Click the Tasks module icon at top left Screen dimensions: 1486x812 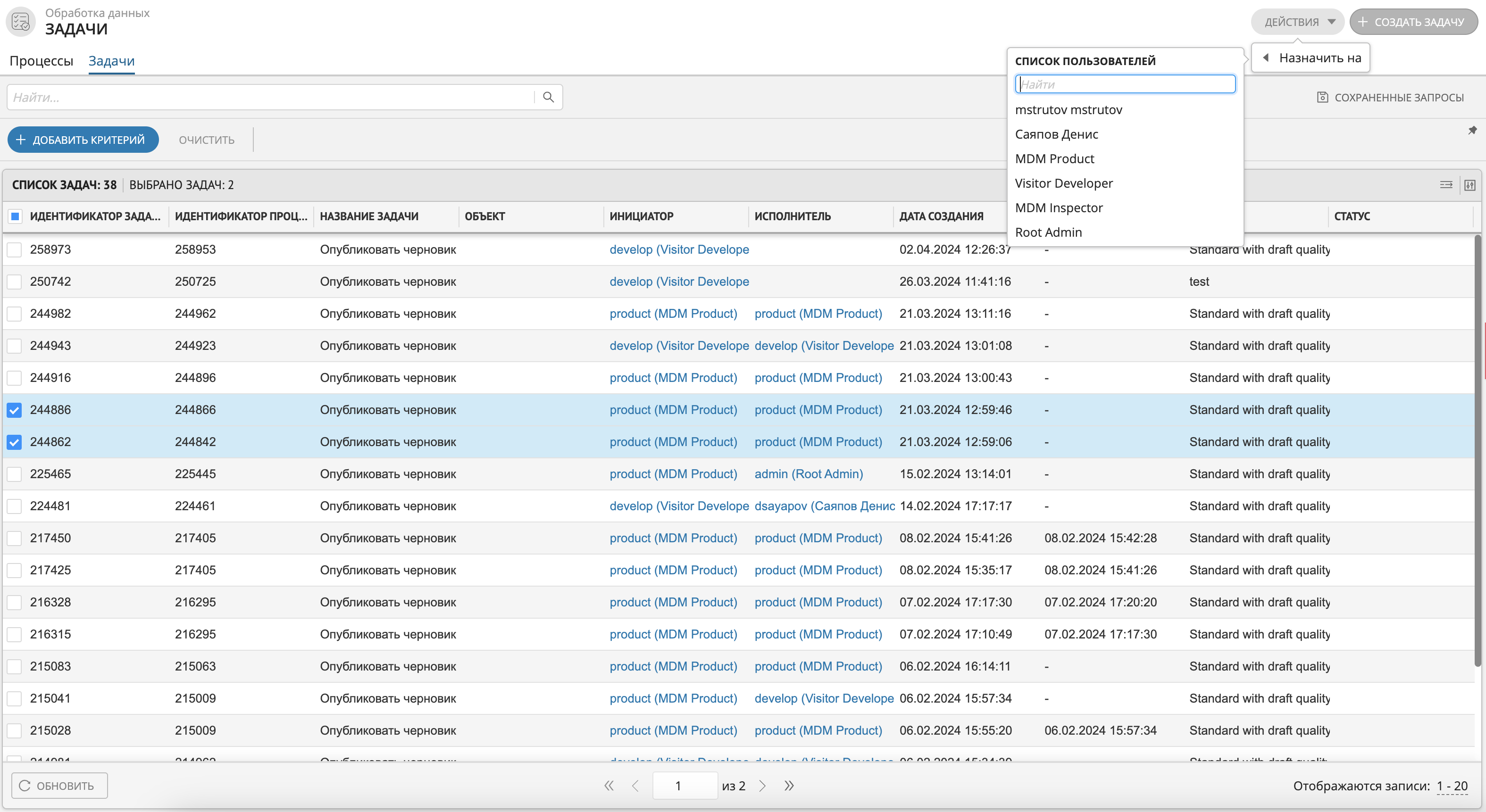21,22
